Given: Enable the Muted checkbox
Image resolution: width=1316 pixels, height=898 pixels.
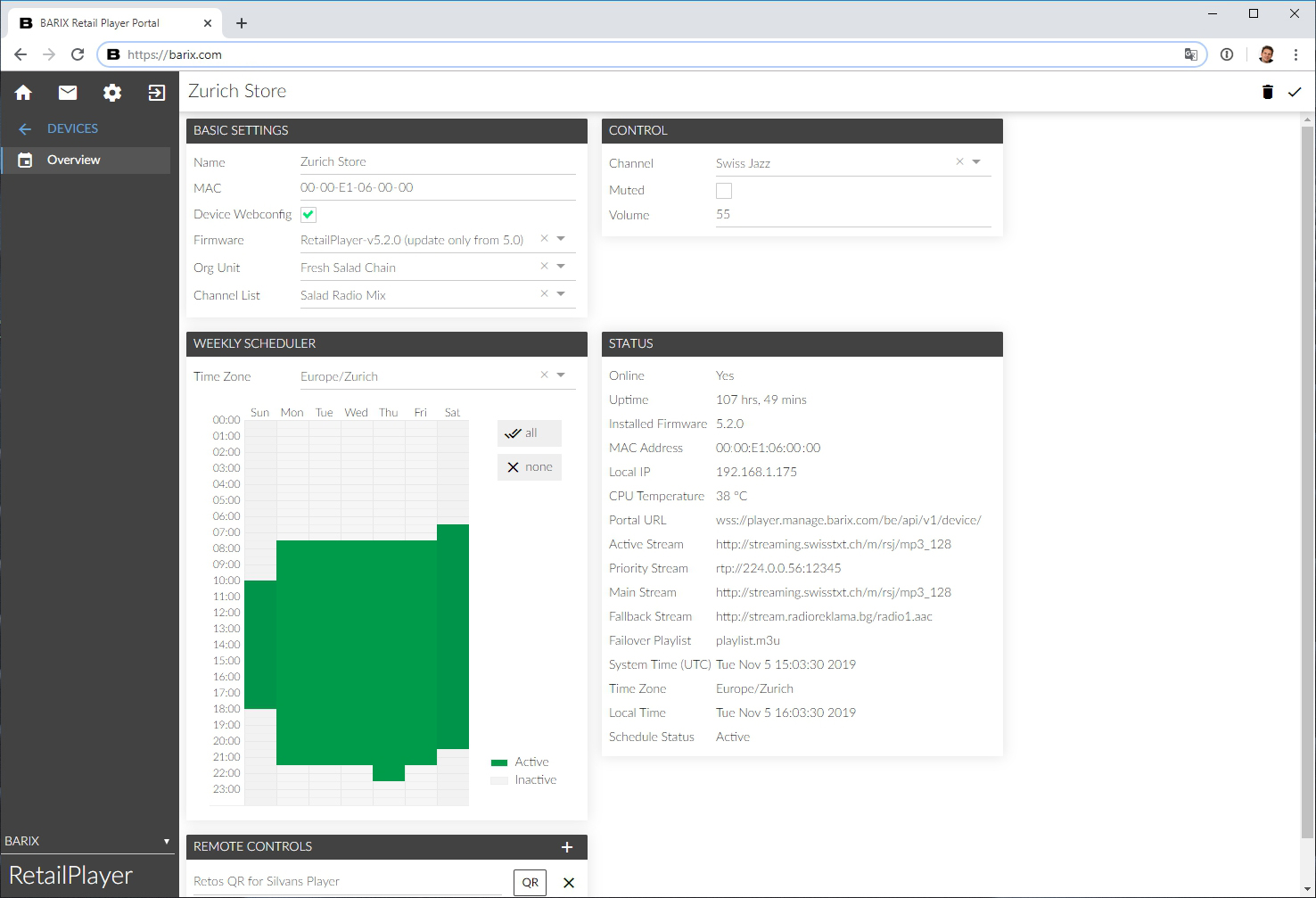Looking at the screenshot, I should coord(723,190).
